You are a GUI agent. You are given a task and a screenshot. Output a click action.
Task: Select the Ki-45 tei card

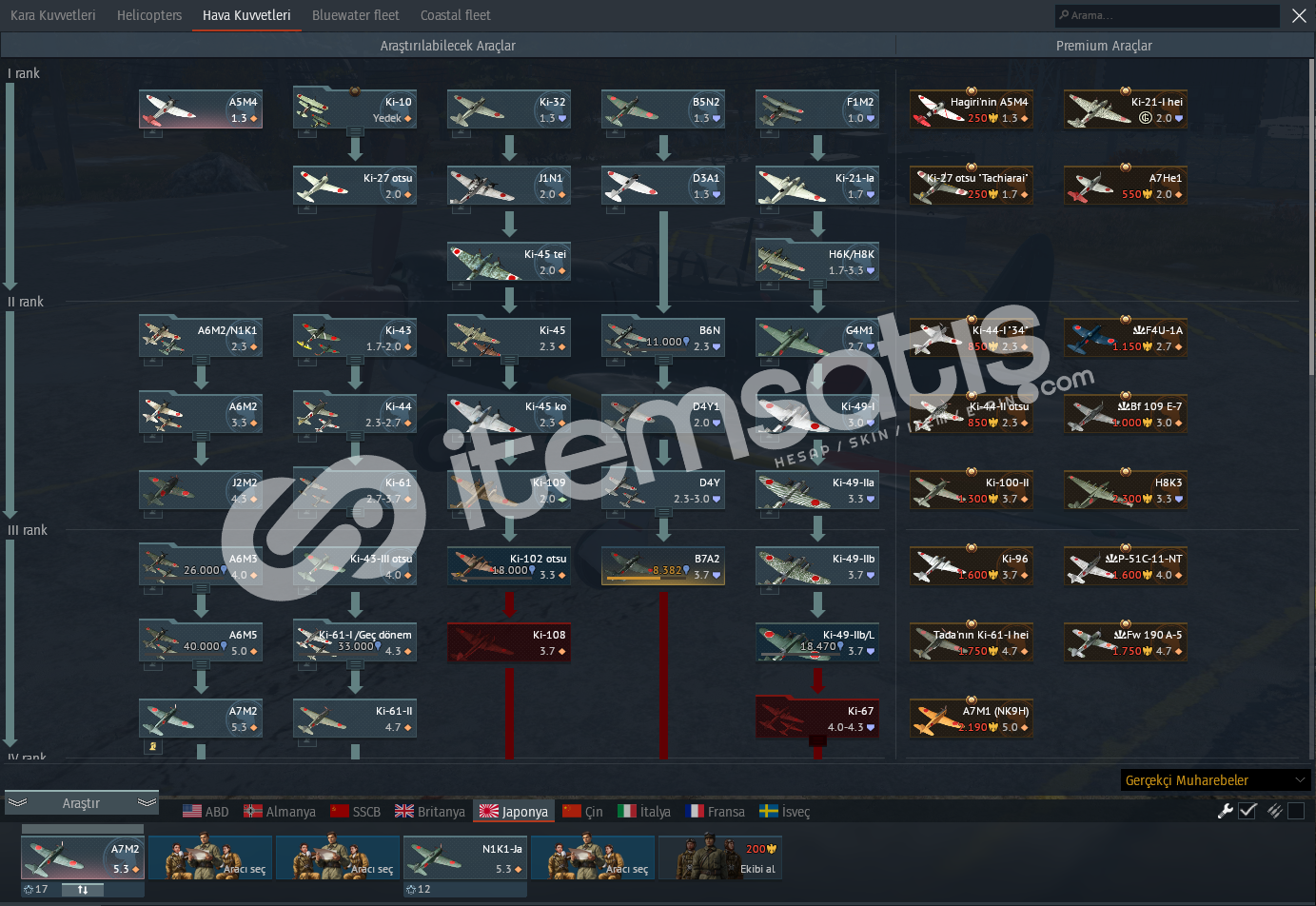[509, 262]
